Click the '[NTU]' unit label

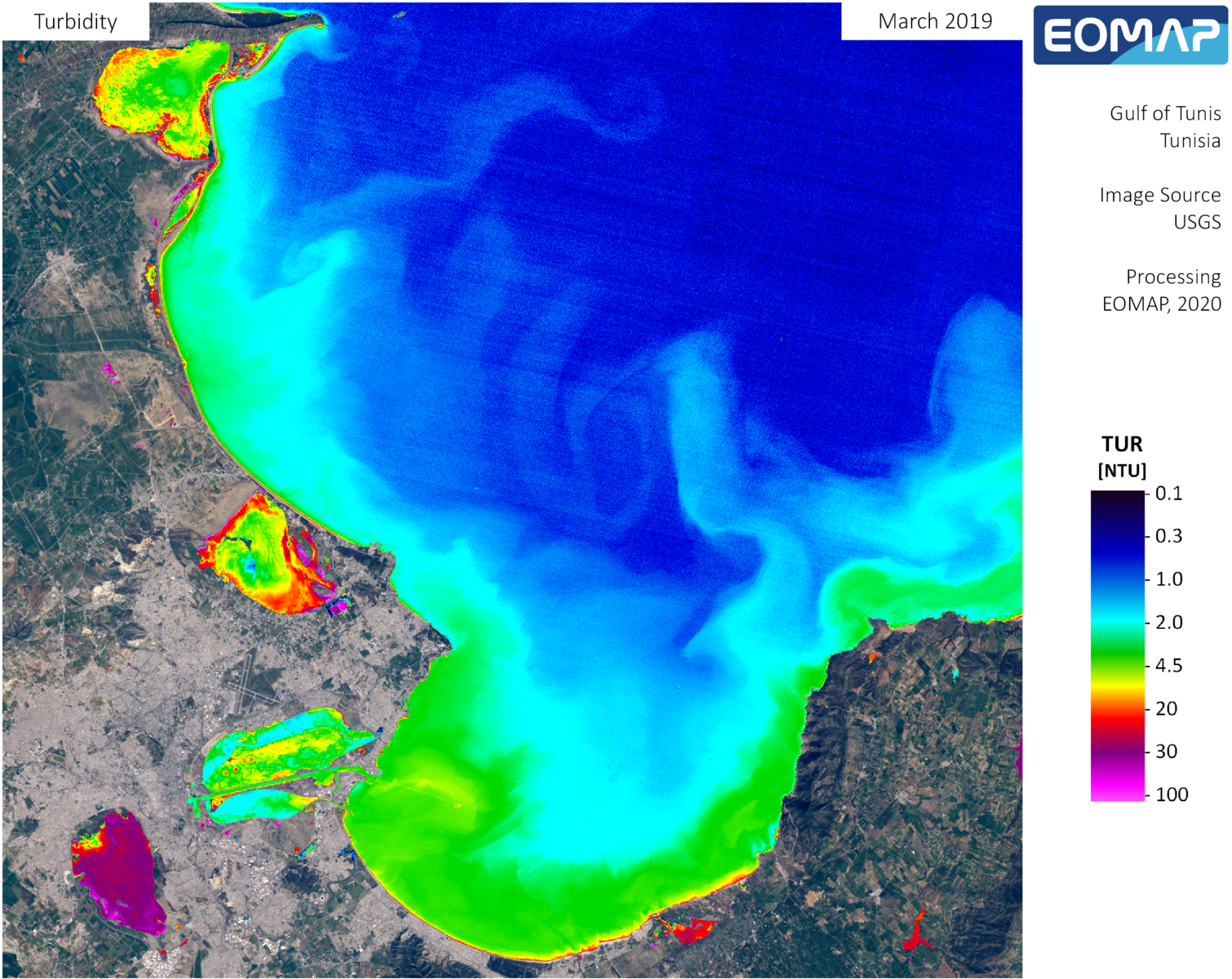pos(1122,471)
